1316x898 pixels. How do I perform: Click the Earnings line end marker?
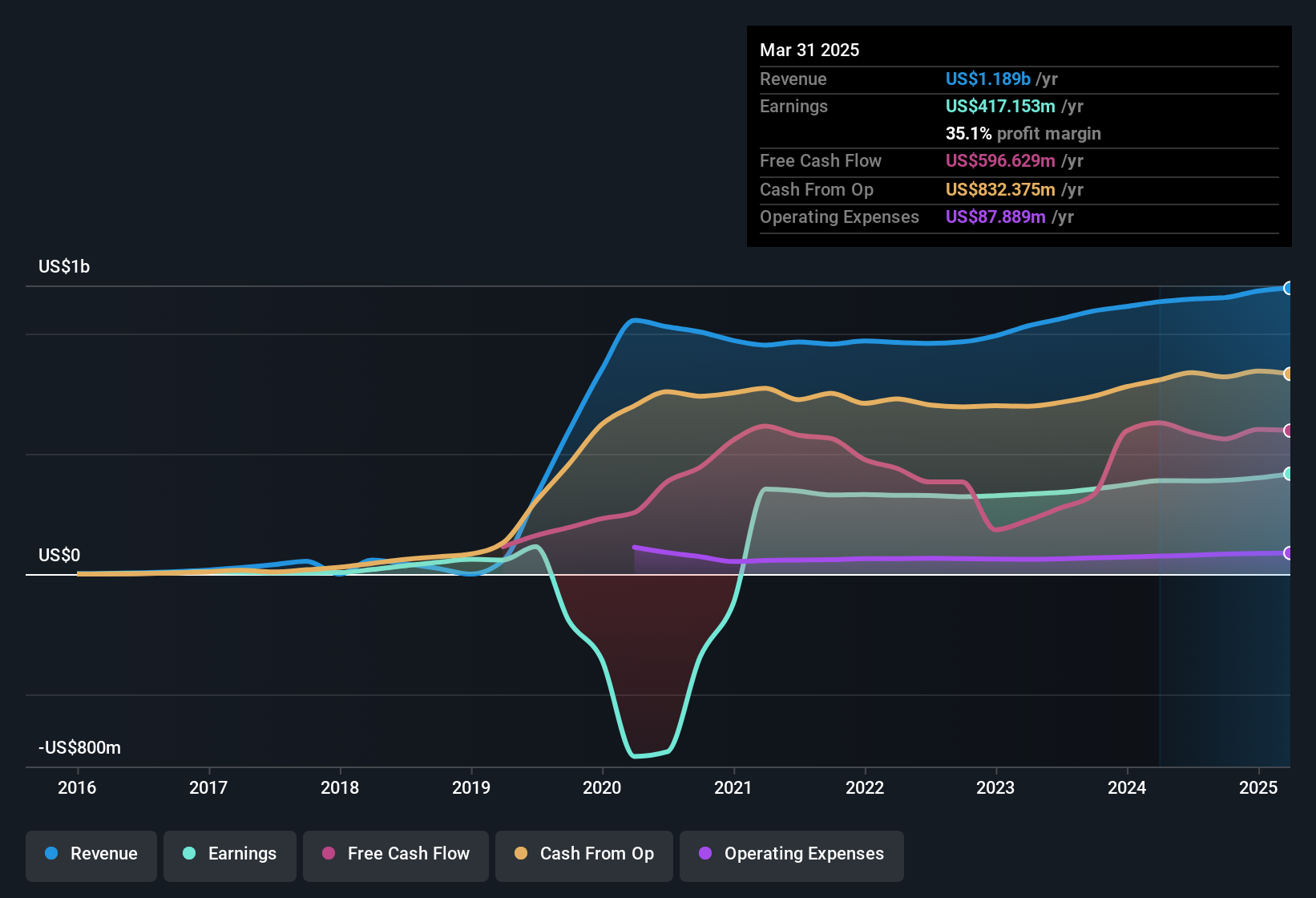[x=1288, y=474]
